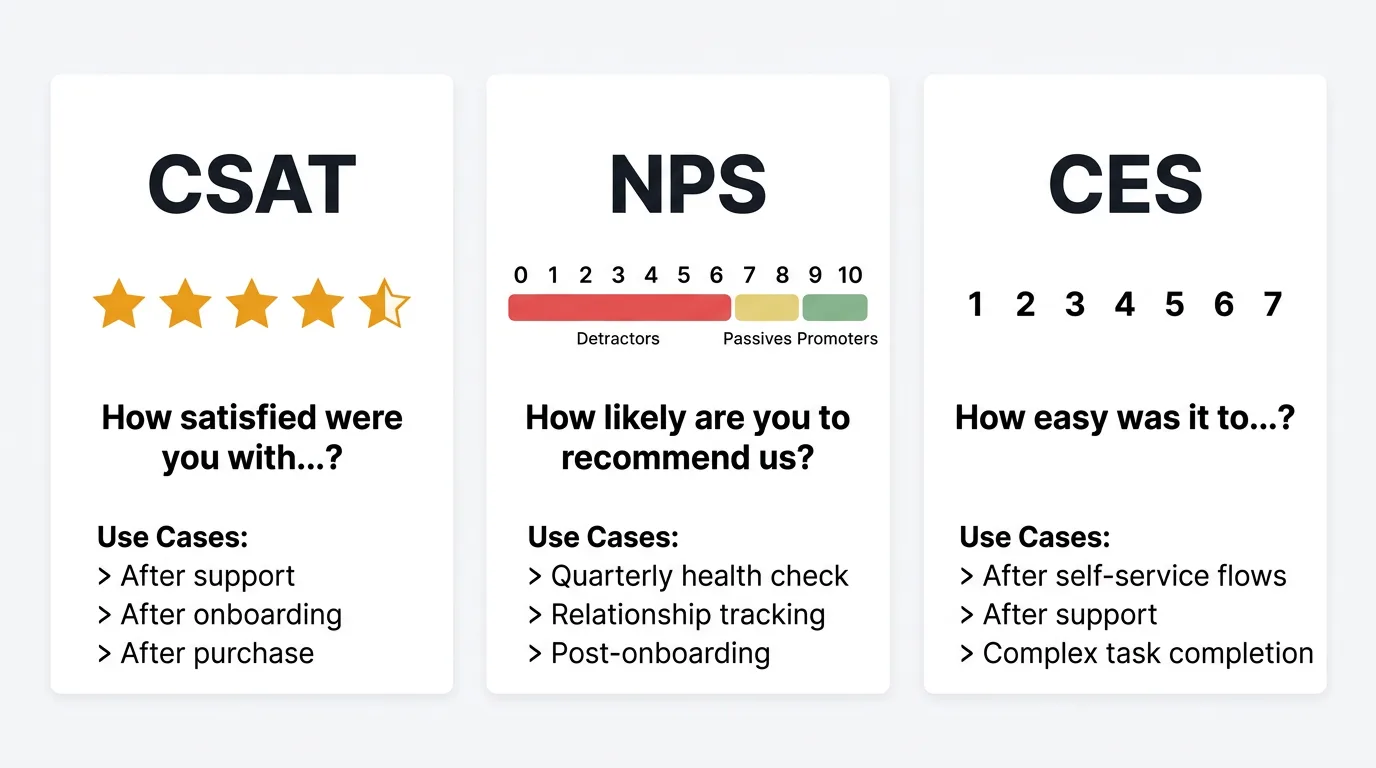Select number 7 on CES scale

pos(1272,304)
